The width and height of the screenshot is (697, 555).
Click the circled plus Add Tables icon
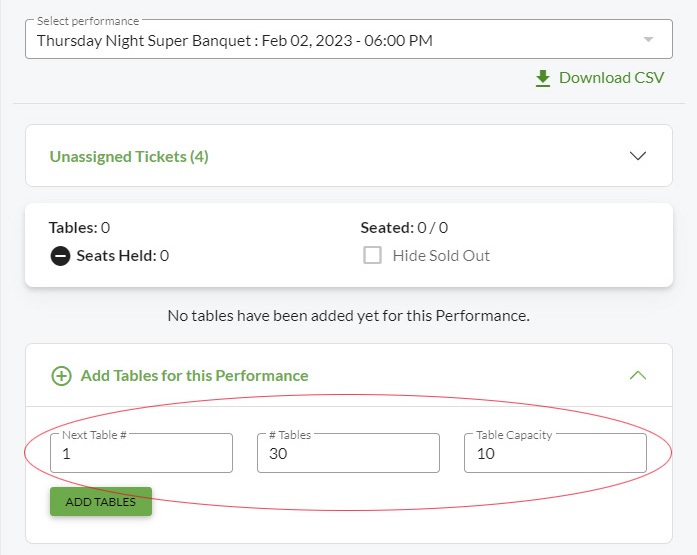coord(61,376)
